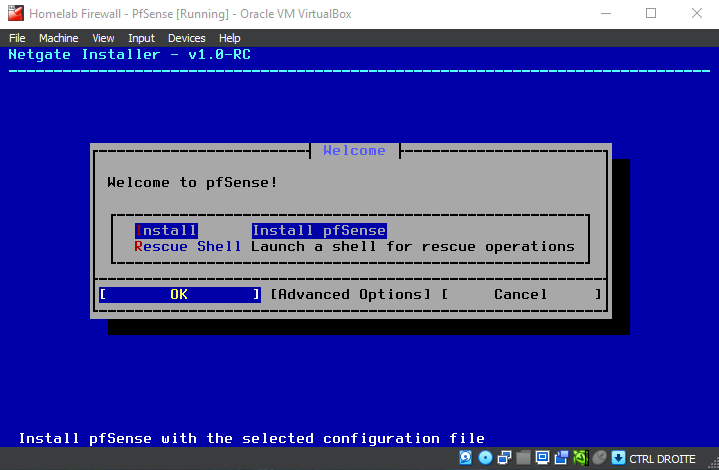Click the VirtualBox logo in the title bar
The height and width of the screenshot is (470, 719).
pos(16,13)
